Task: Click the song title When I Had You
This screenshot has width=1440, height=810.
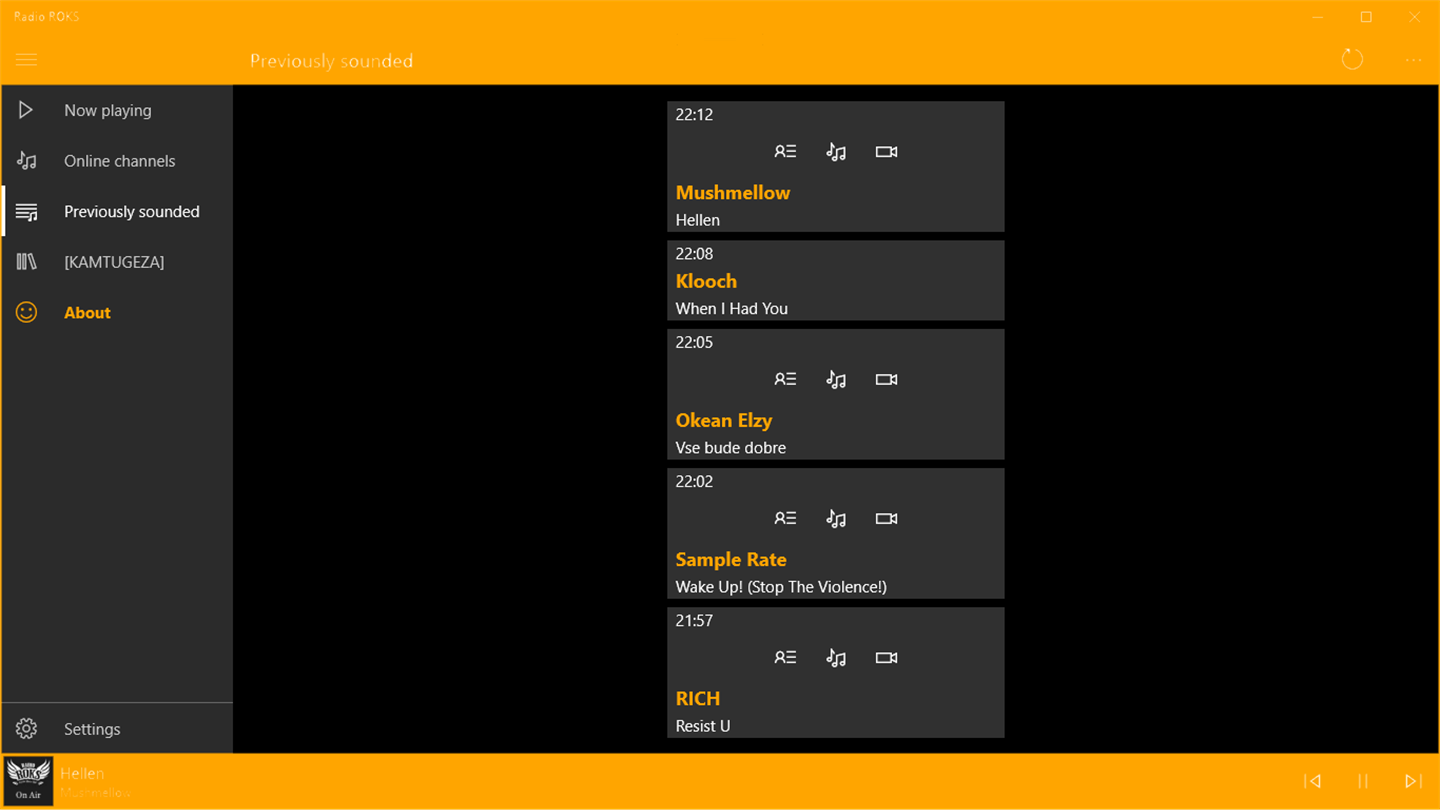Action: [x=732, y=309]
